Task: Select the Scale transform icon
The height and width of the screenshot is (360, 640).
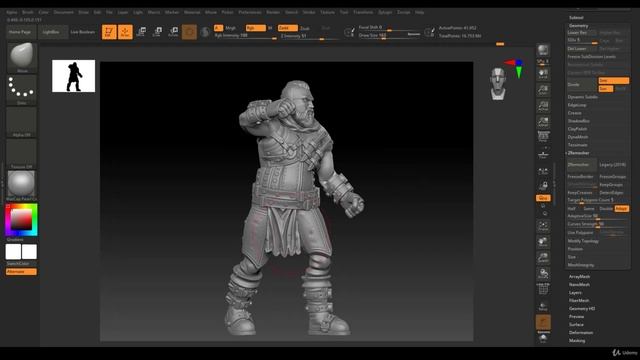Action: 157,32
